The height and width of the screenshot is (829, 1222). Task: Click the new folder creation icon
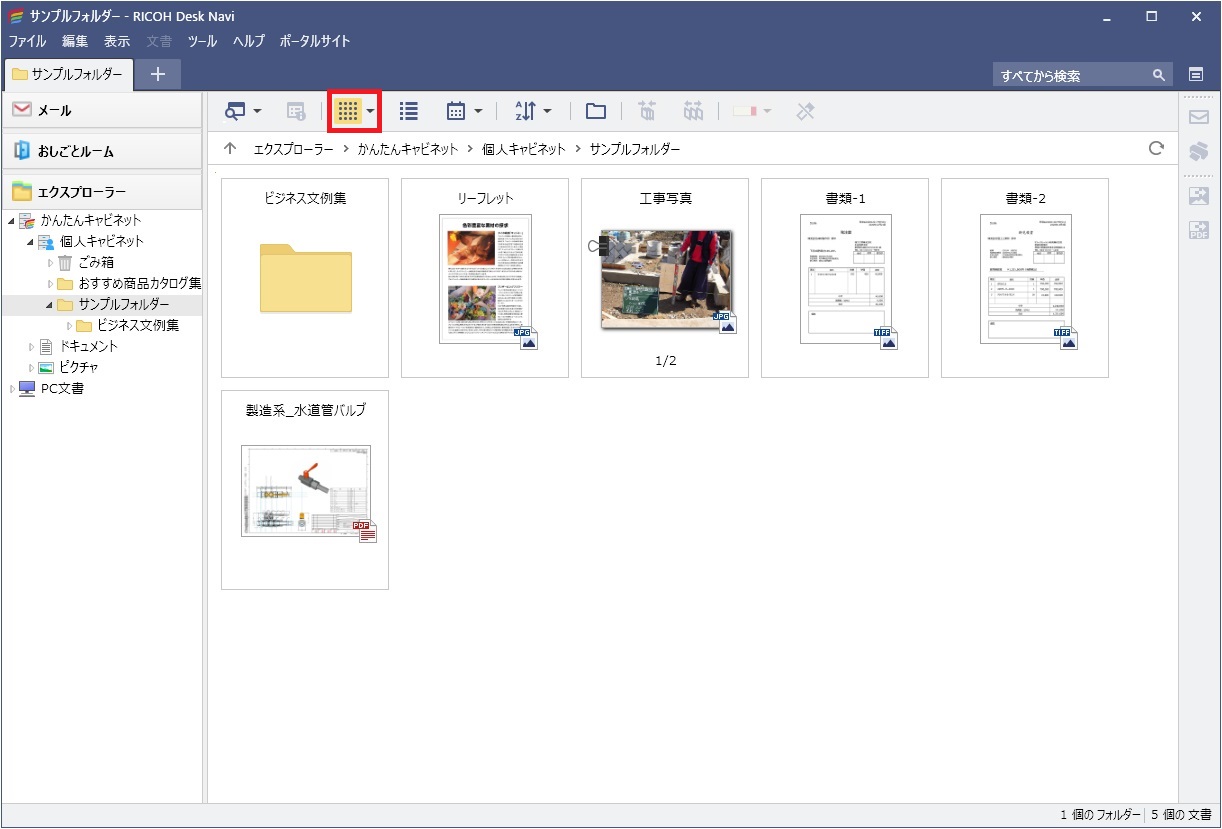(595, 110)
